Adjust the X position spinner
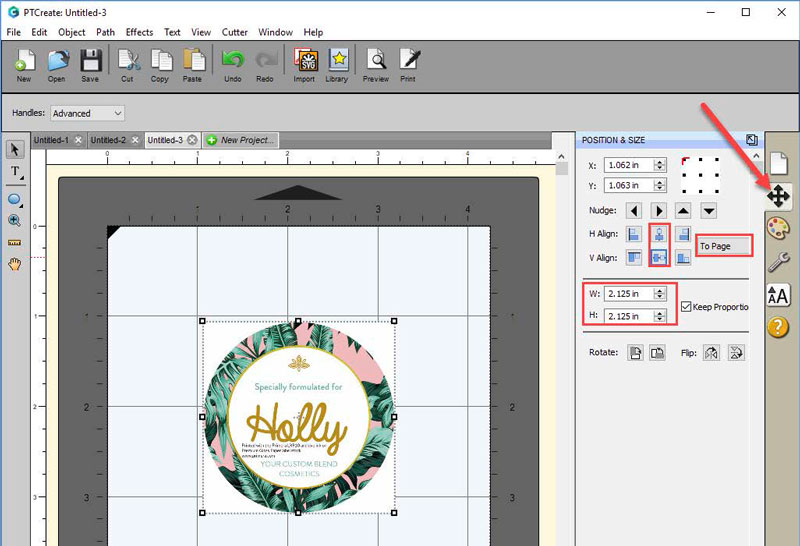Viewport: 800px width, 546px height. [x=660, y=165]
